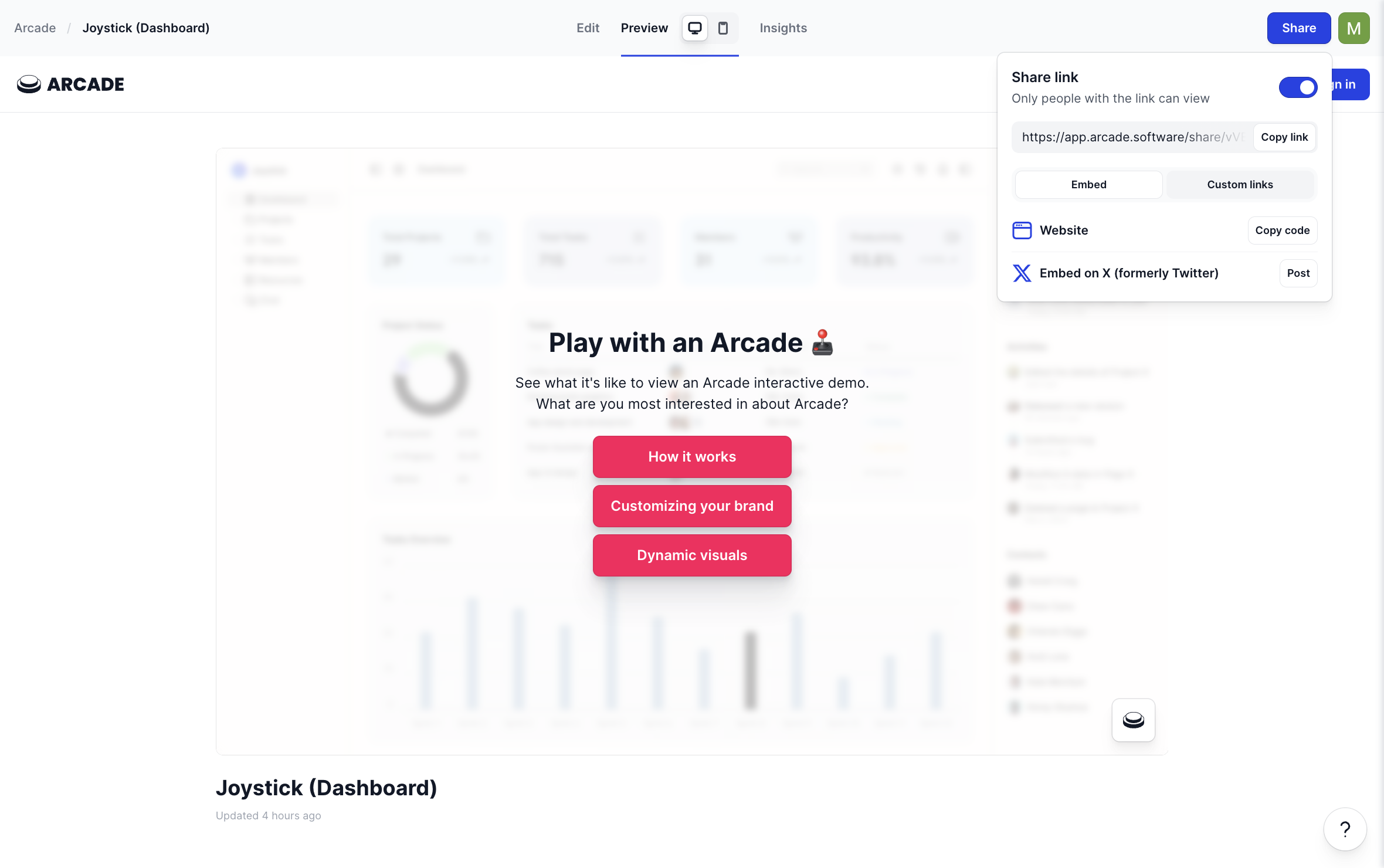Select the desktop preview icon
The image size is (1384, 868).
(695, 28)
